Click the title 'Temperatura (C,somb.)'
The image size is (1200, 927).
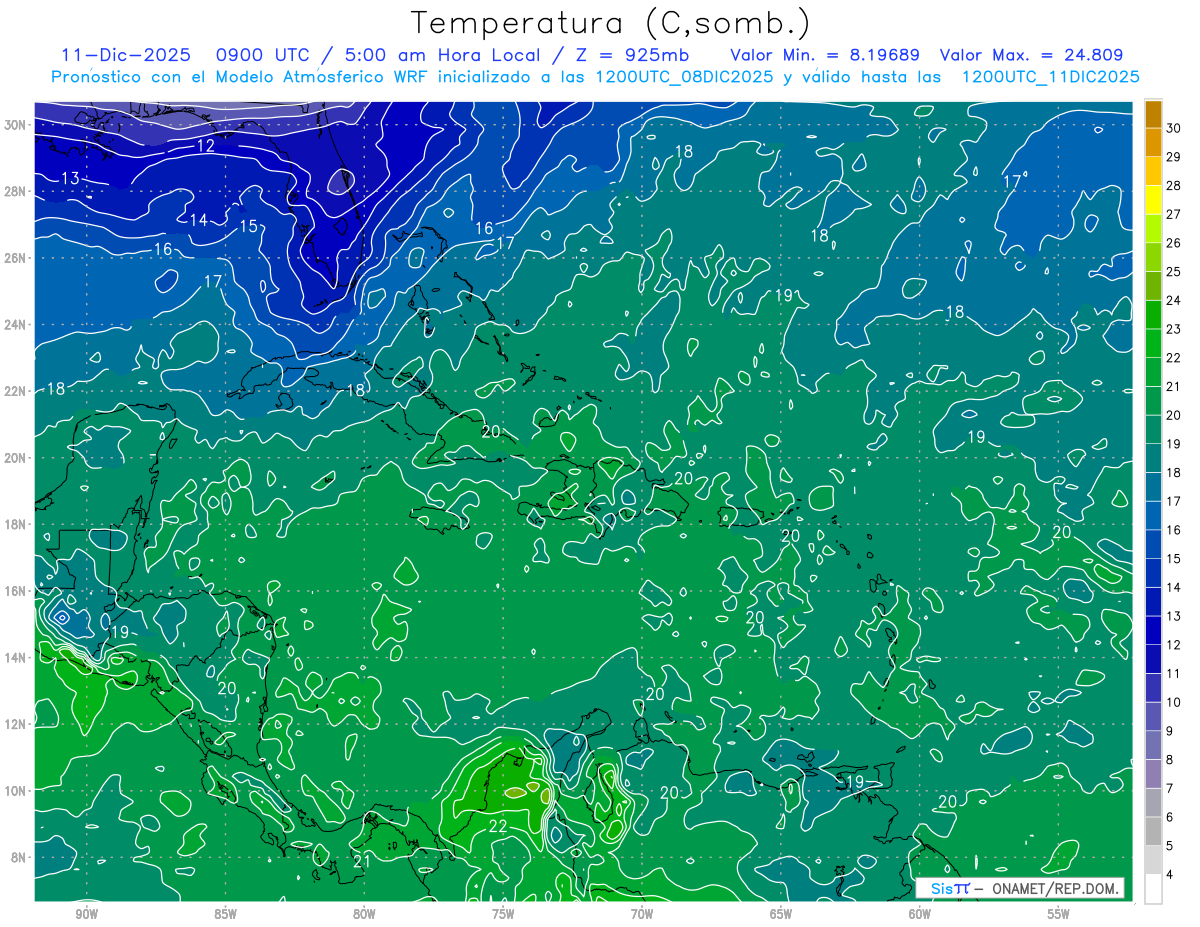coord(610,23)
